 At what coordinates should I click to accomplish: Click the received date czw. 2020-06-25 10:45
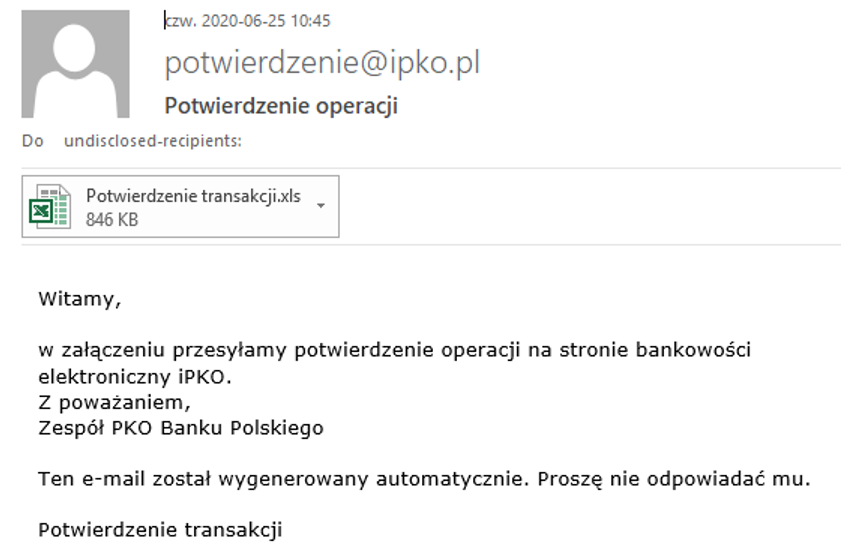pos(248,21)
